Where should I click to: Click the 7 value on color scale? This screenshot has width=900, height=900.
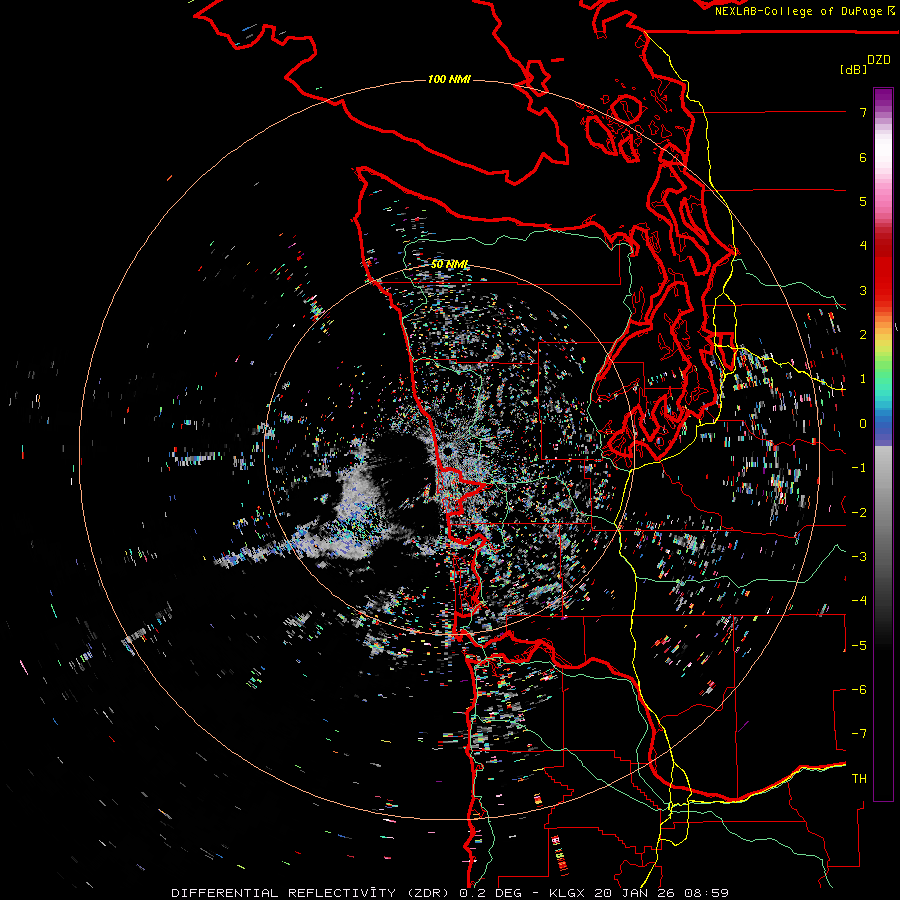tap(863, 112)
